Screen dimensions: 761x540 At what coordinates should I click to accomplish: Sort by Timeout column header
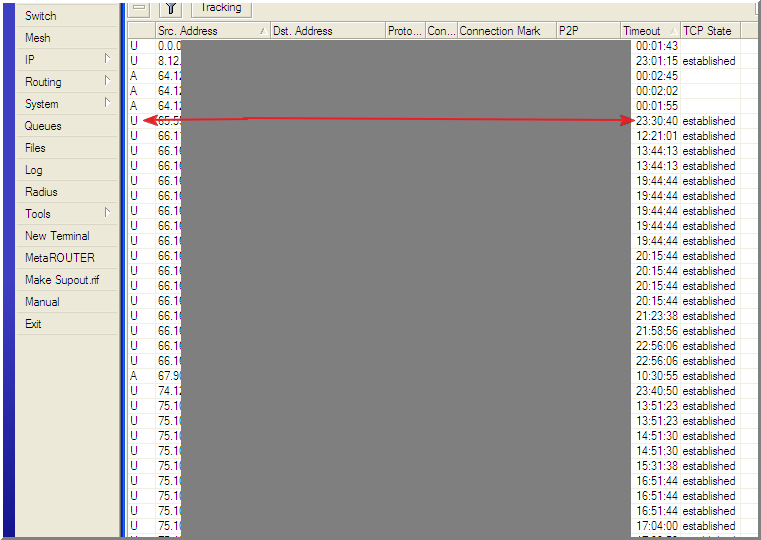pyautogui.click(x=650, y=31)
